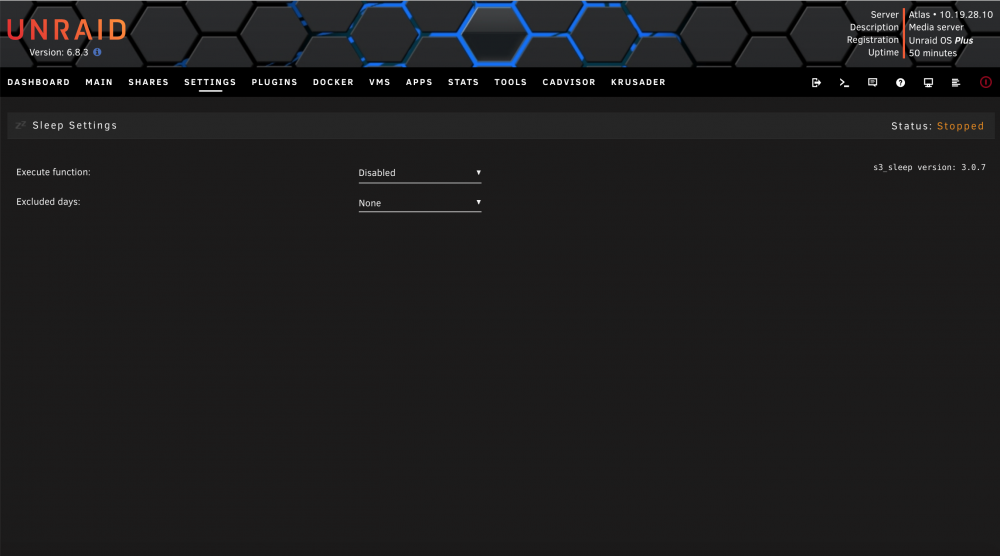Click the Execute function label
The image size is (1000, 556).
tap(53, 172)
